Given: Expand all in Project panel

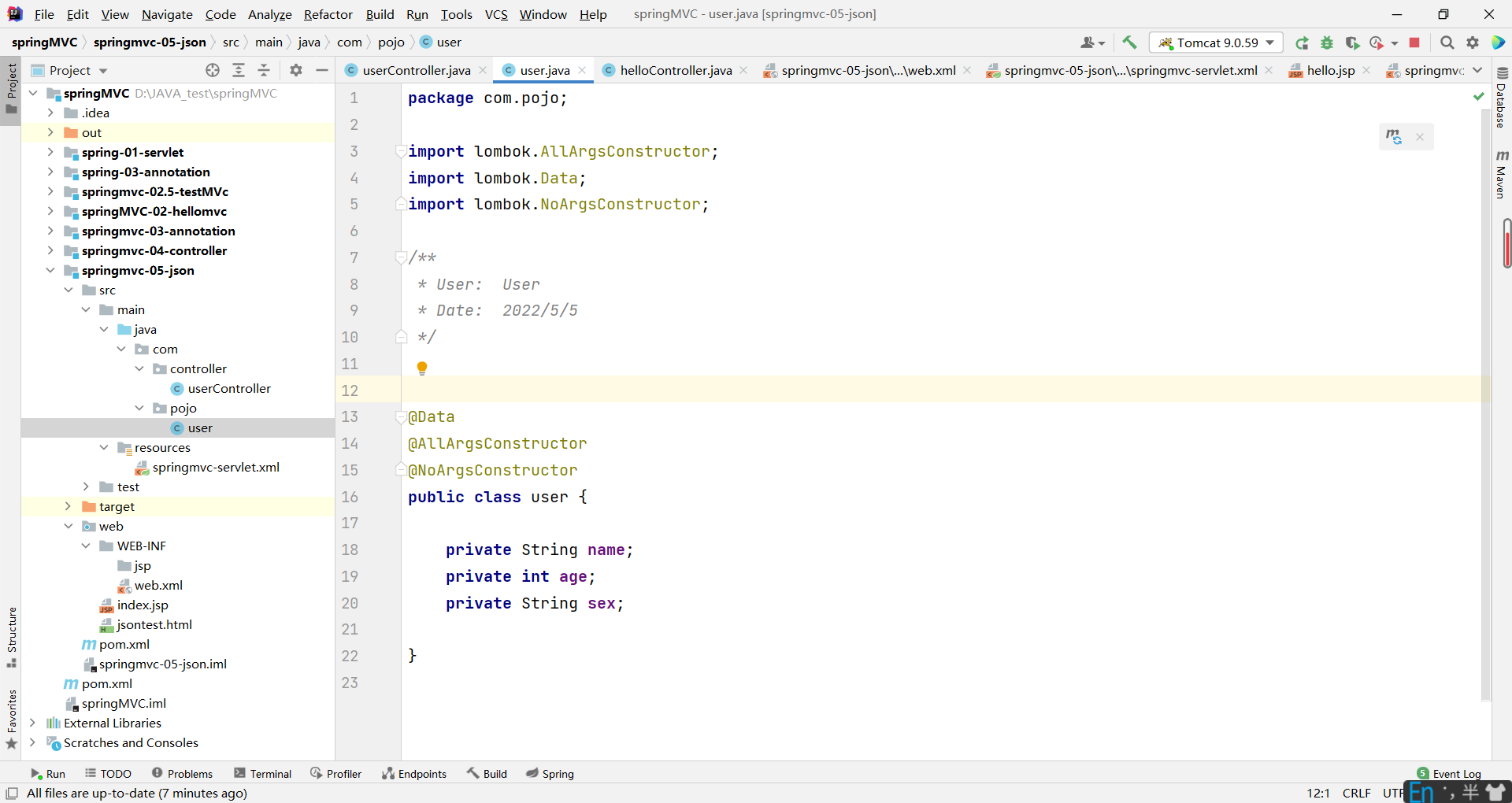Looking at the screenshot, I should click(239, 70).
